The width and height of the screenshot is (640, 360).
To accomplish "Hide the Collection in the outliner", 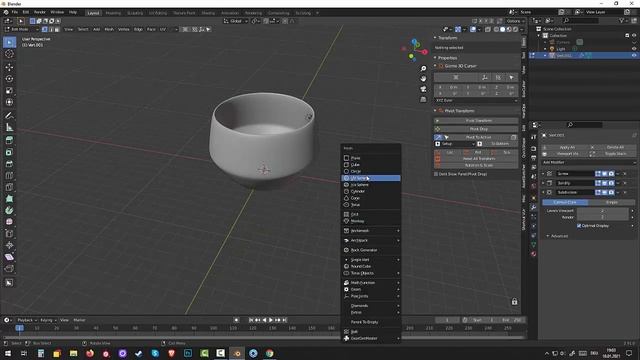I will coord(634,36).
